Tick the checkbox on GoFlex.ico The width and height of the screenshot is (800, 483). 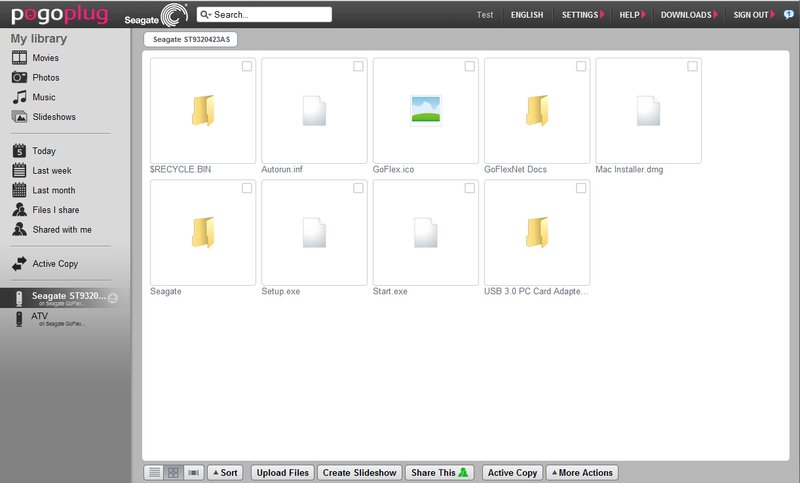470,66
